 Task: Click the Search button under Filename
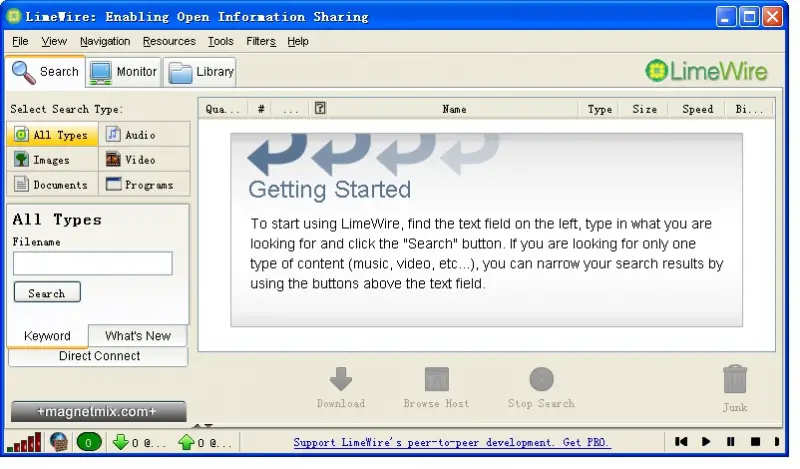point(47,293)
